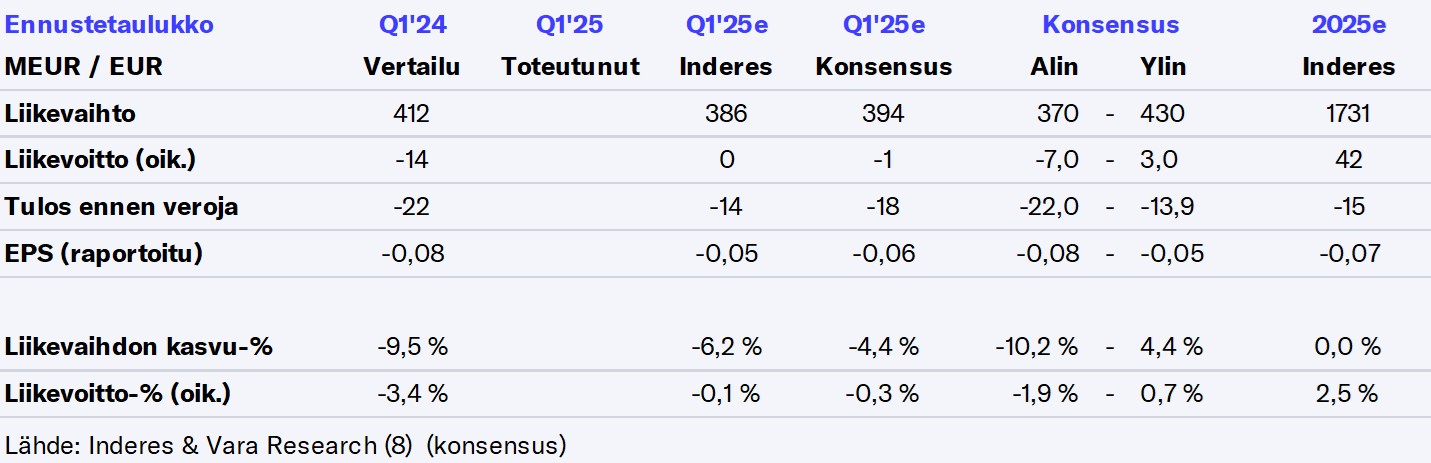1431x463 pixels.
Task: Click the Toteutunut subheader
Action: [x=570, y=67]
